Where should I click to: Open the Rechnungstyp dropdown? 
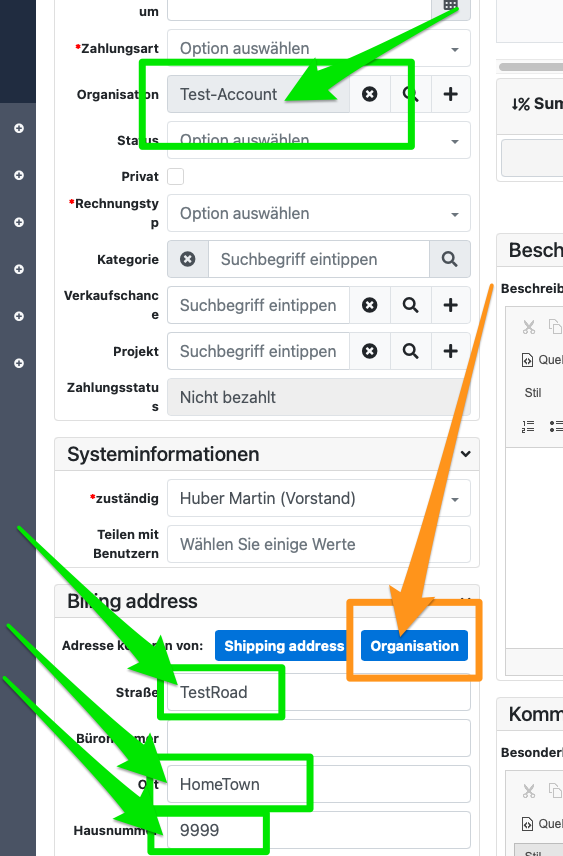pos(319,213)
